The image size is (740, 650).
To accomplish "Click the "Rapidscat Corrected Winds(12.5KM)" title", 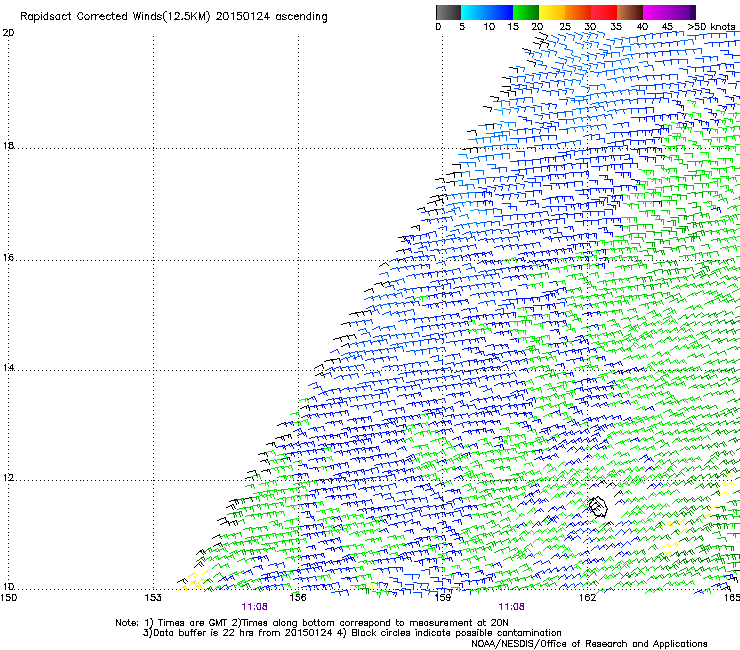I will click(115, 17).
